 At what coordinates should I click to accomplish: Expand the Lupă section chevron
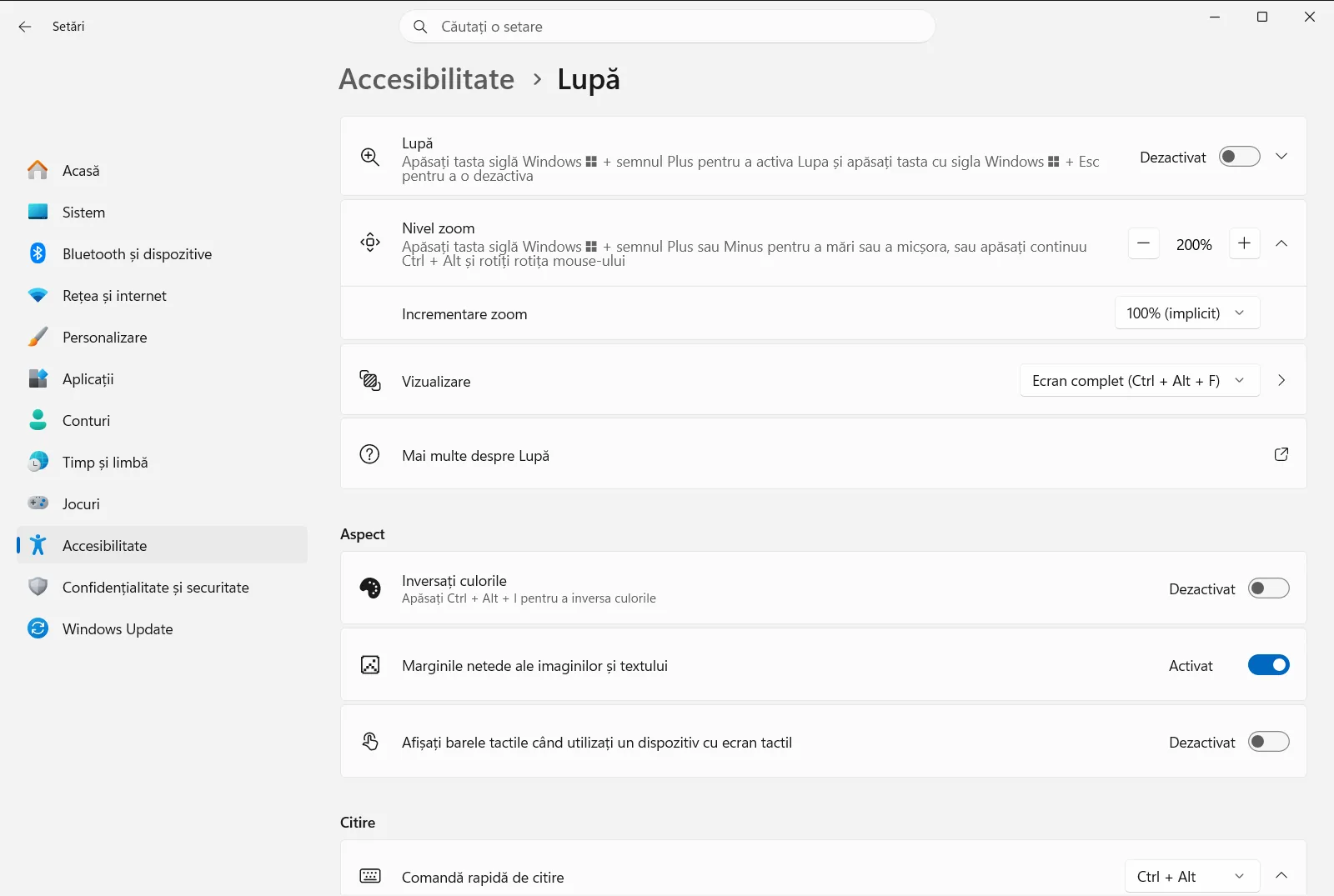pyautogui.click(x=1281, y=157)
